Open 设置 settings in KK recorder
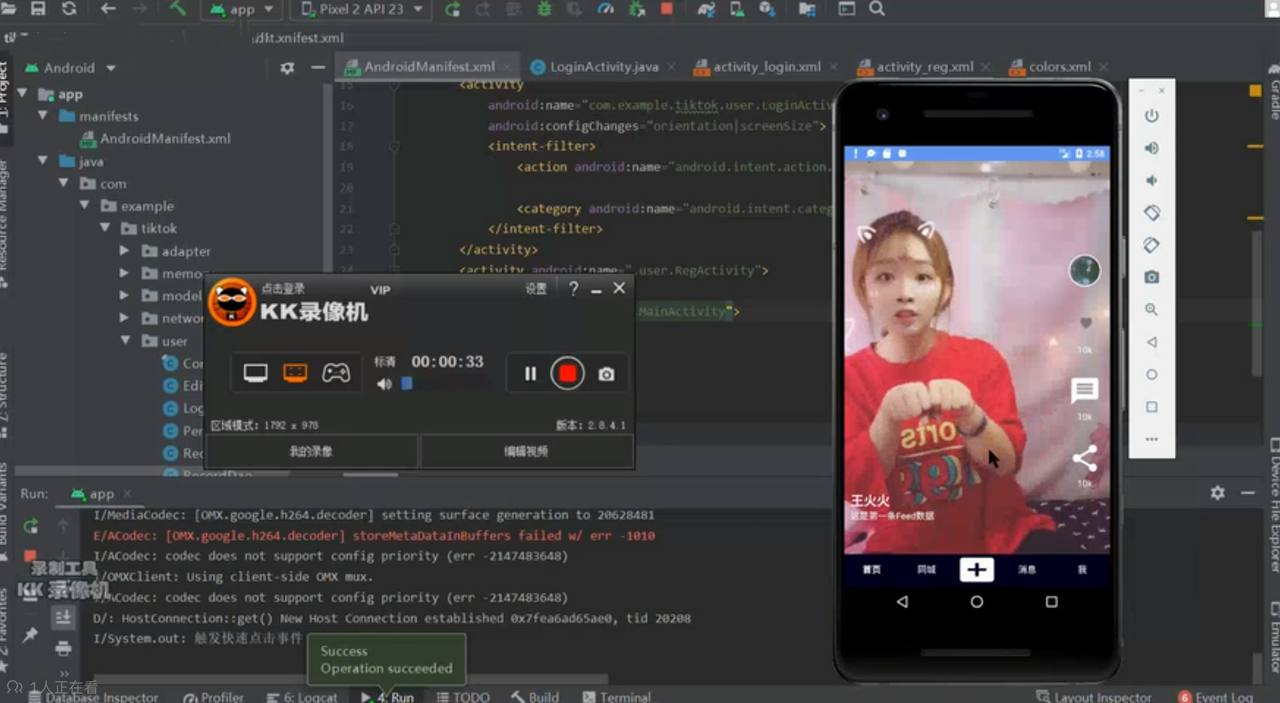1280x703 pixels. tap(536, 289)
